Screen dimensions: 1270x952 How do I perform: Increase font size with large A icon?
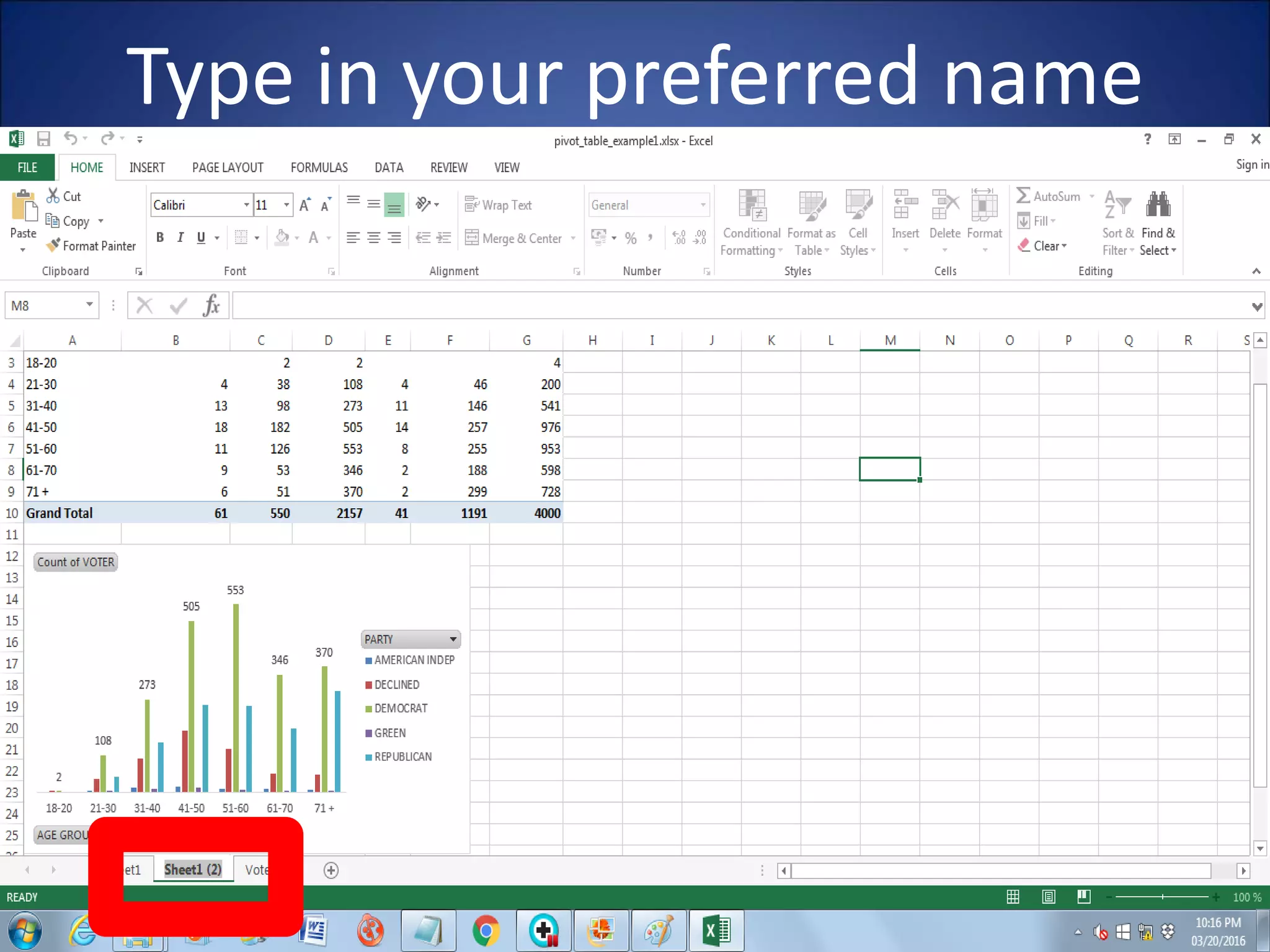[304, 205]
